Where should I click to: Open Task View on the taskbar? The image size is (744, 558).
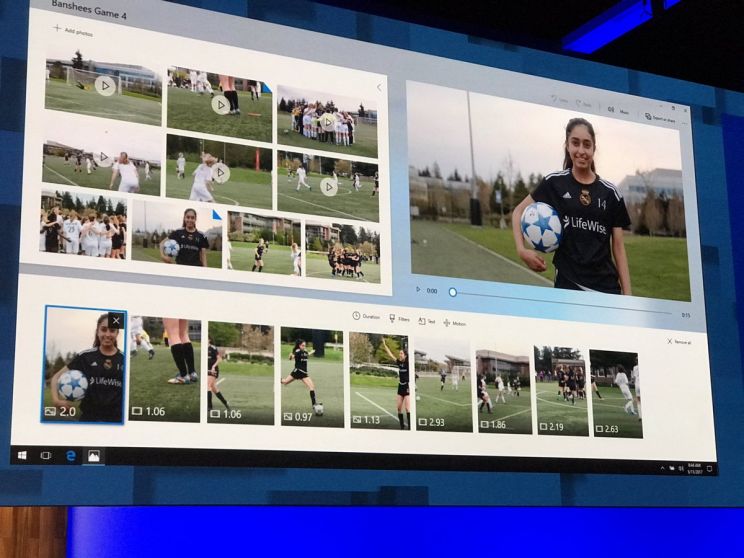click(x=46, y=456)
